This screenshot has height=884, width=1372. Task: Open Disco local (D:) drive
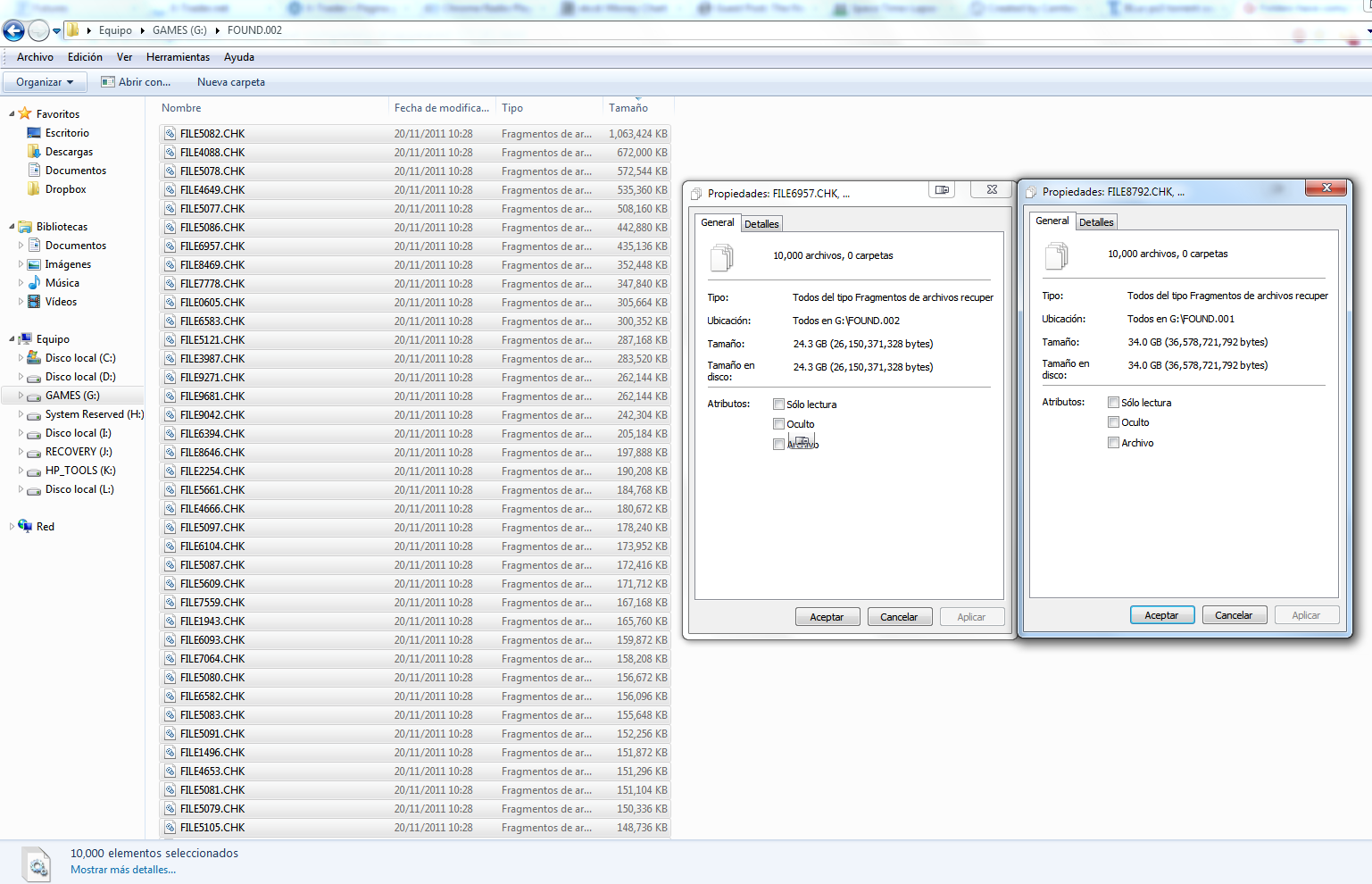point(80,376)
